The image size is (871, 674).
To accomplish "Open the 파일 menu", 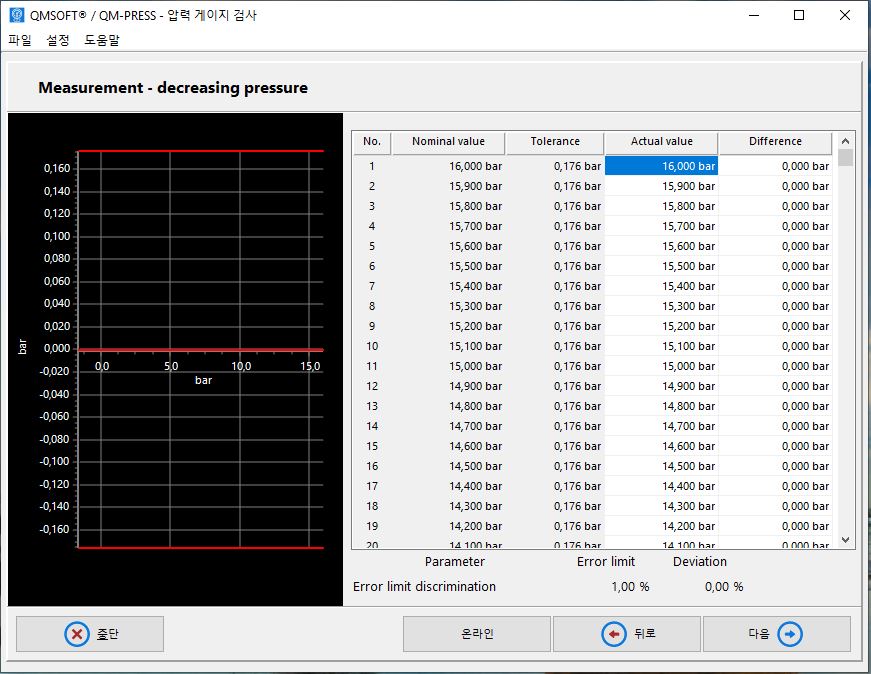I will tap(20, 40).
